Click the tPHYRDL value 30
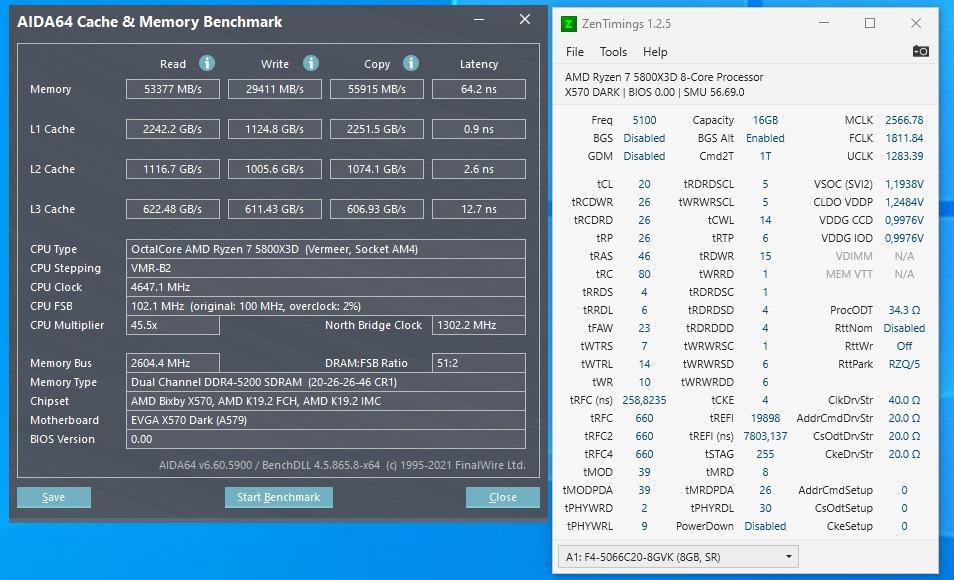The height and width of the screenshot is (580, 954). (x=765, y=508)
